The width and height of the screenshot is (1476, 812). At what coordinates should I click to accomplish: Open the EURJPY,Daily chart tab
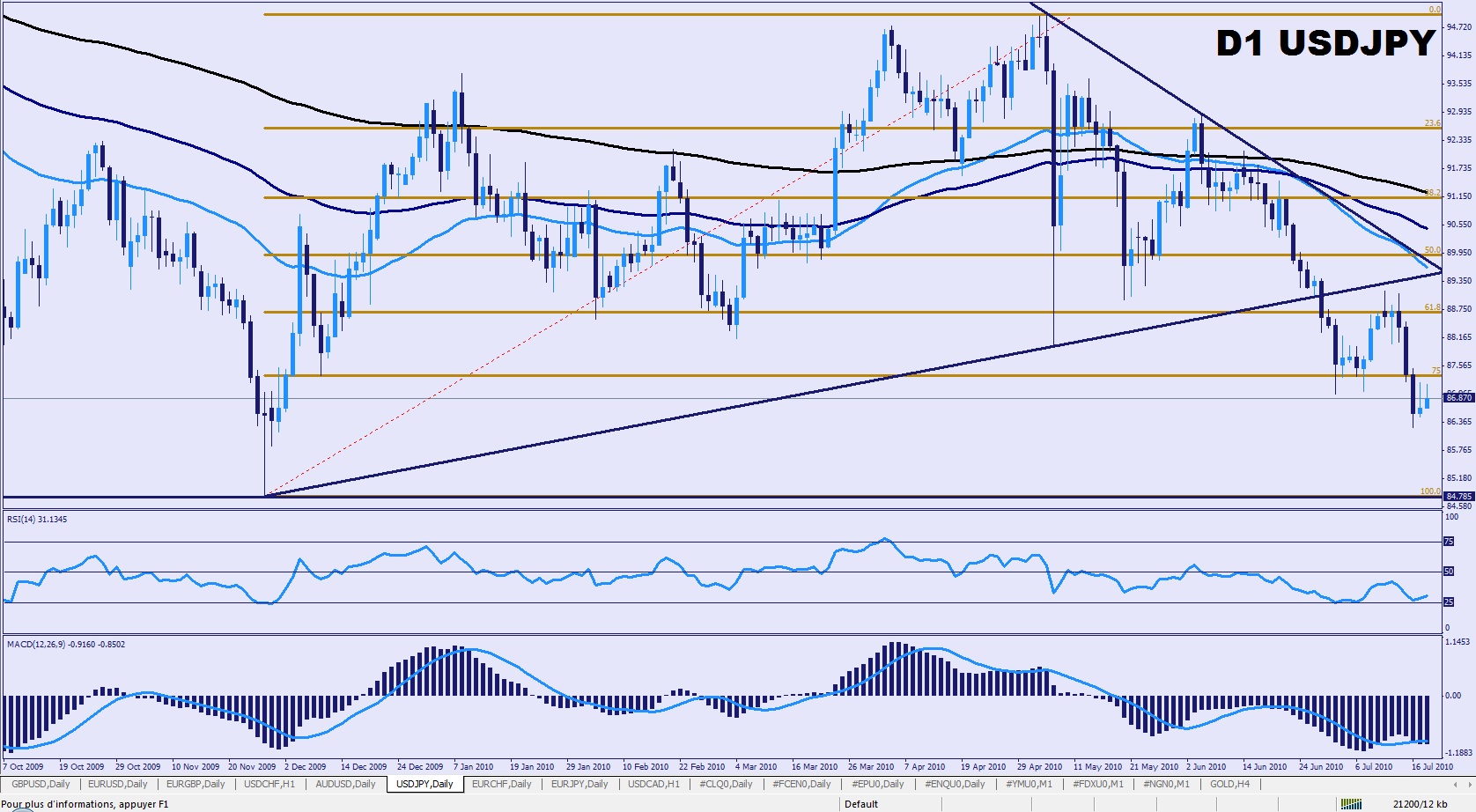(x=579, y=784)
